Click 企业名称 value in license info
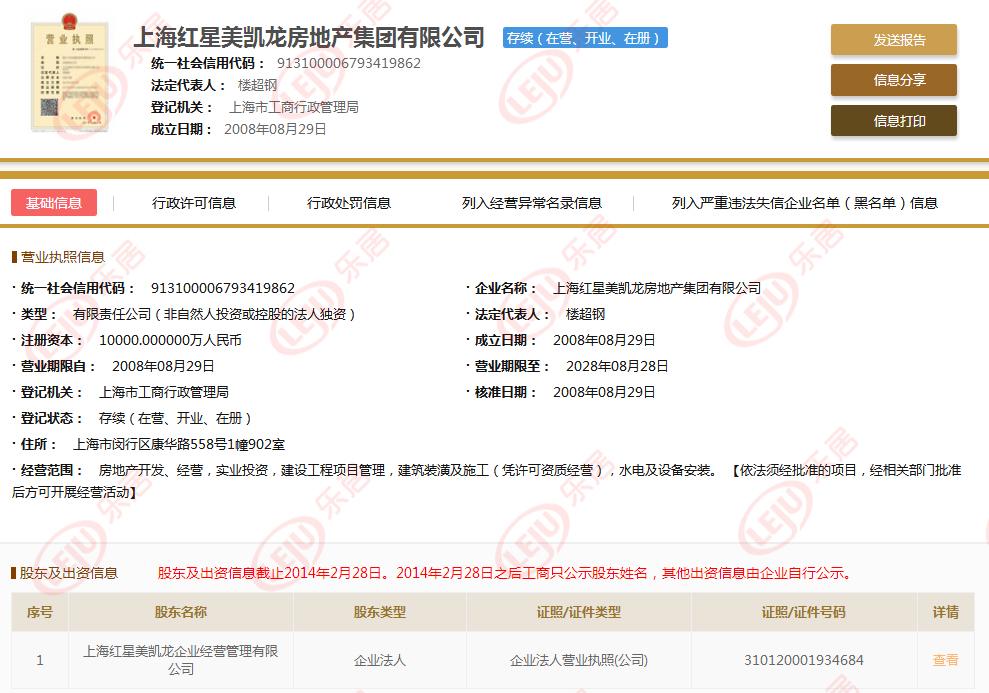Image resolution: width=989 pixels, height=693 pixels. click(657, 288)
